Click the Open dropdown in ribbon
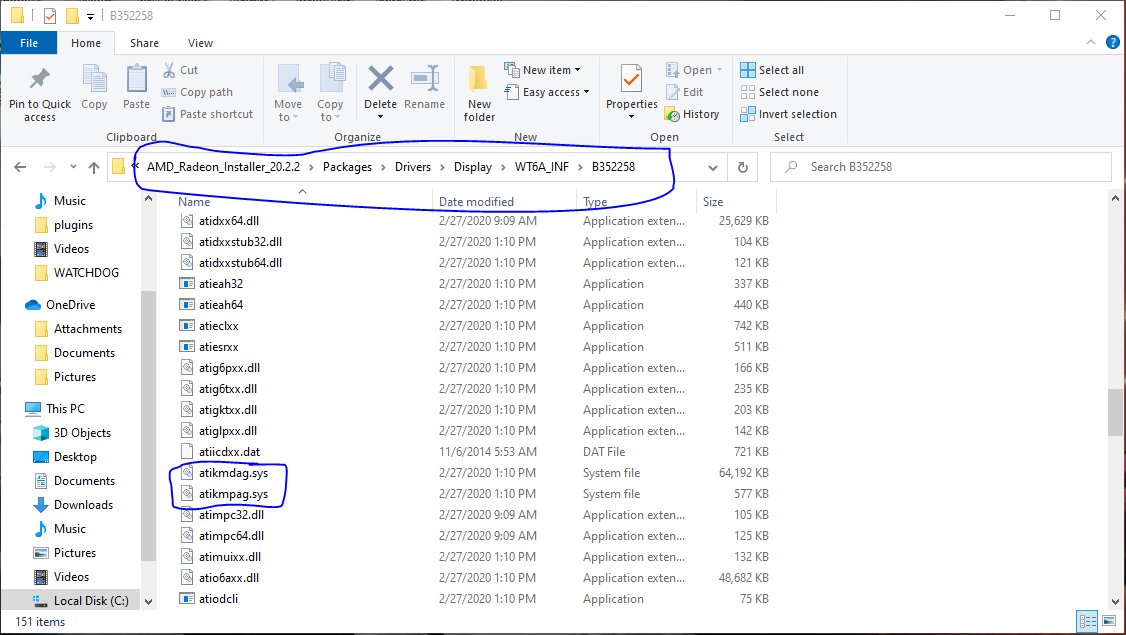Image resolution: width=1126 pixels, height=635 pixels. click(x=694, y=70)
